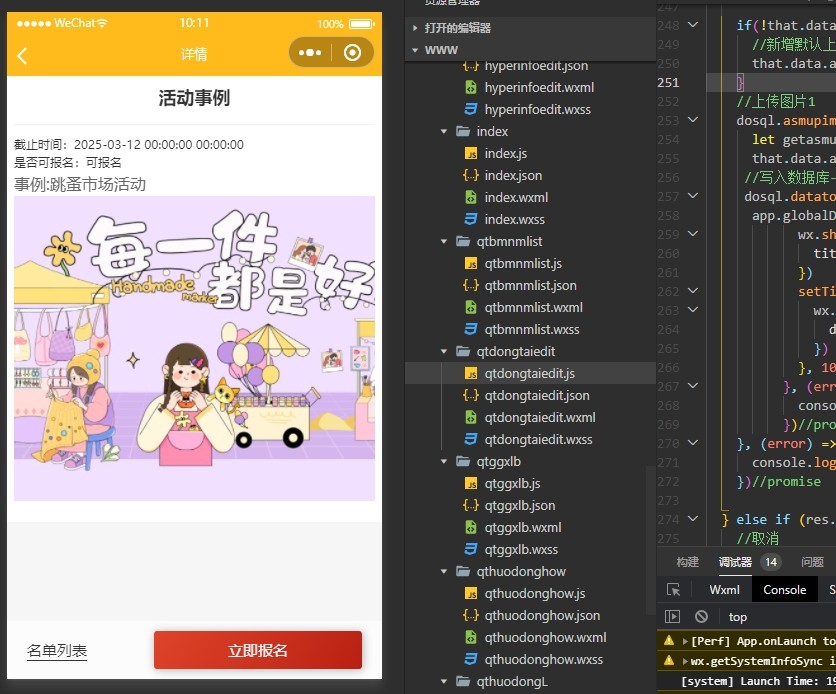
Task: Close the mini program with the circle icon
Action: 352,53
